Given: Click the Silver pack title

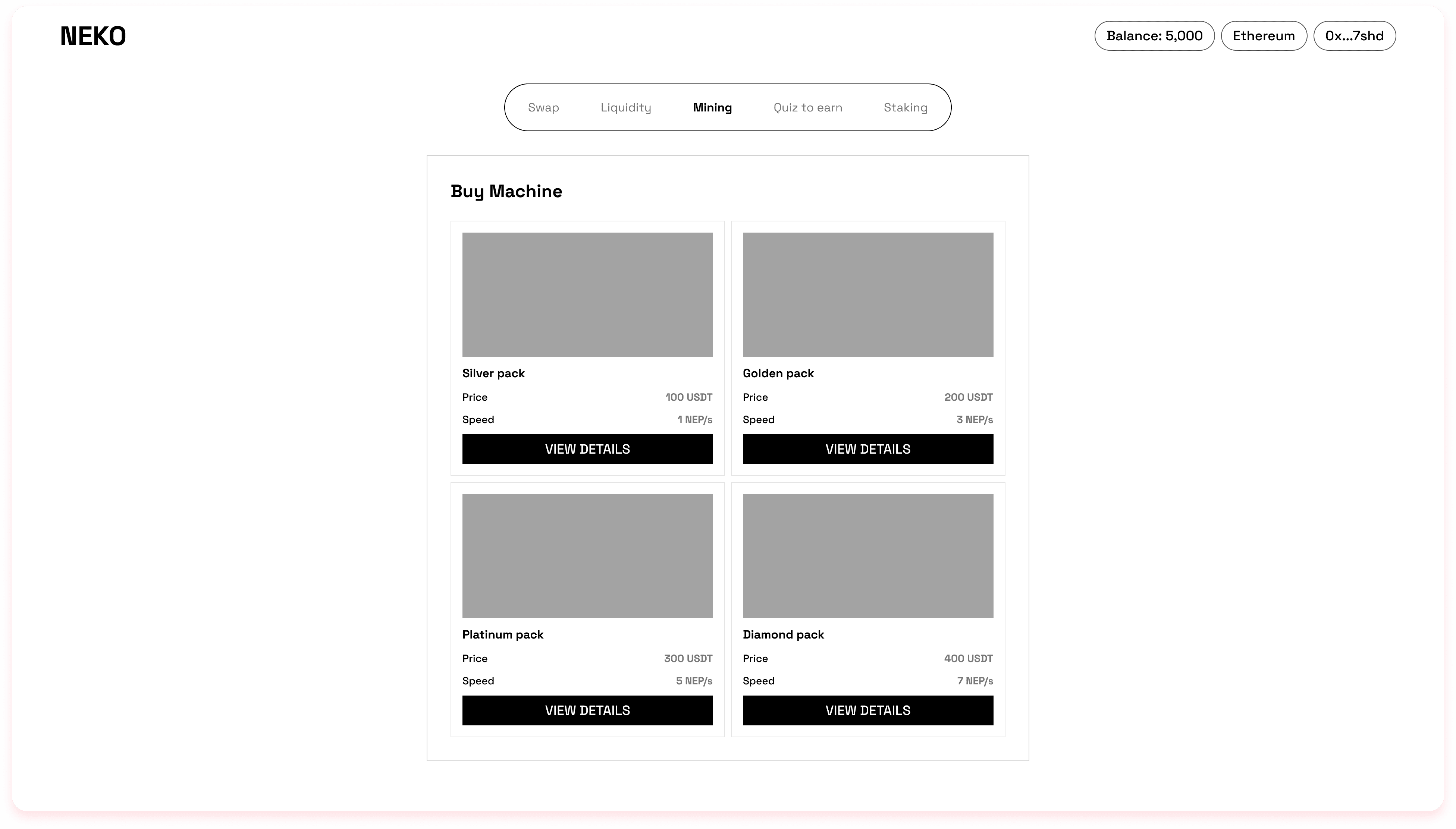Looking at the screenshot, I should click(493, 373).
